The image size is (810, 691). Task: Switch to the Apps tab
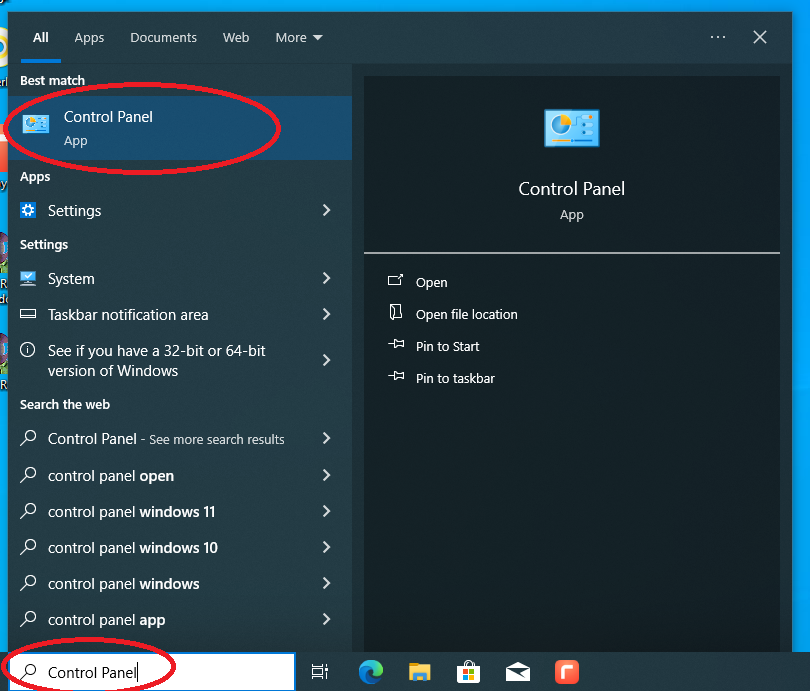[x=89, y=38]
